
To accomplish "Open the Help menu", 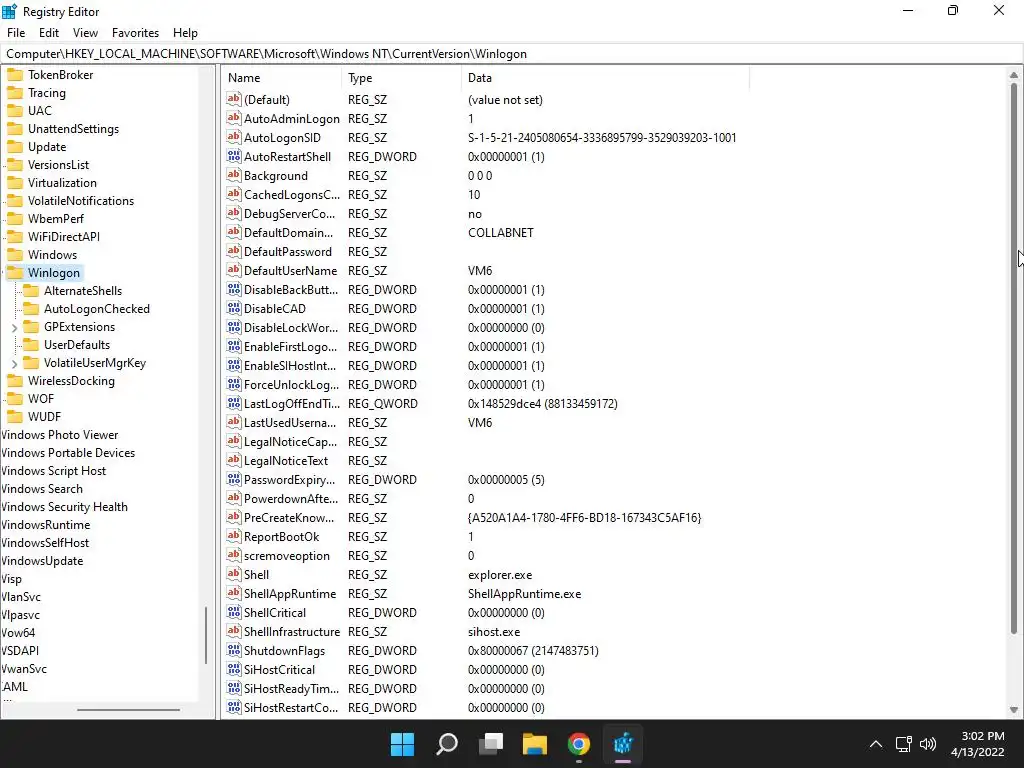I will pyautogui.click(x=185, y=33).
